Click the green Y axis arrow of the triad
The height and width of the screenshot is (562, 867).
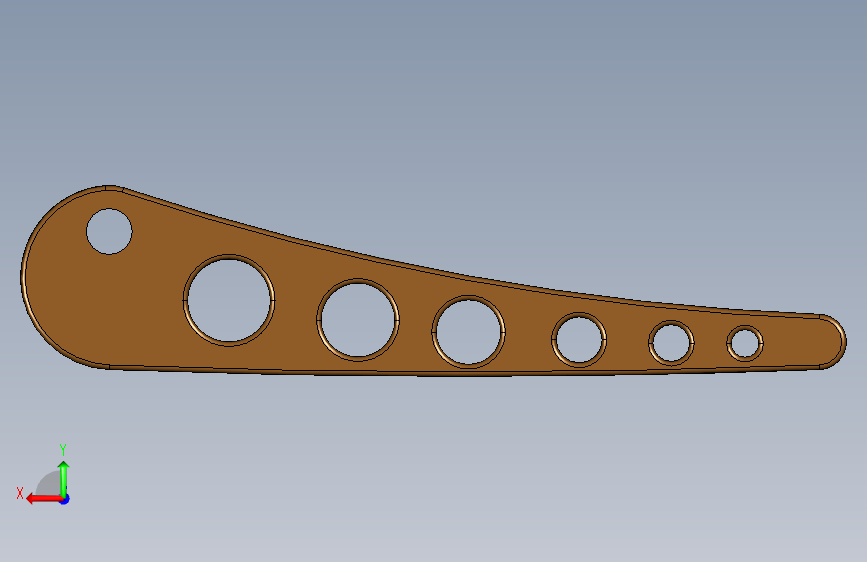(64, 479)
